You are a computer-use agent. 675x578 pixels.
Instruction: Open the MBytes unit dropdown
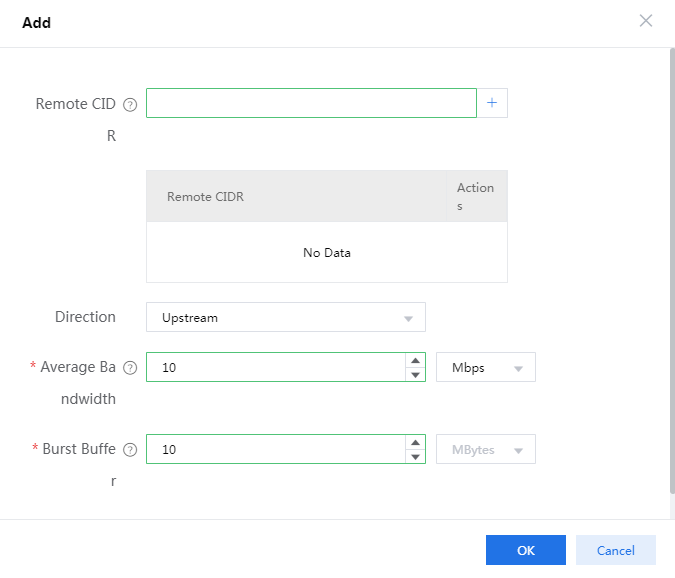(486, 450)
